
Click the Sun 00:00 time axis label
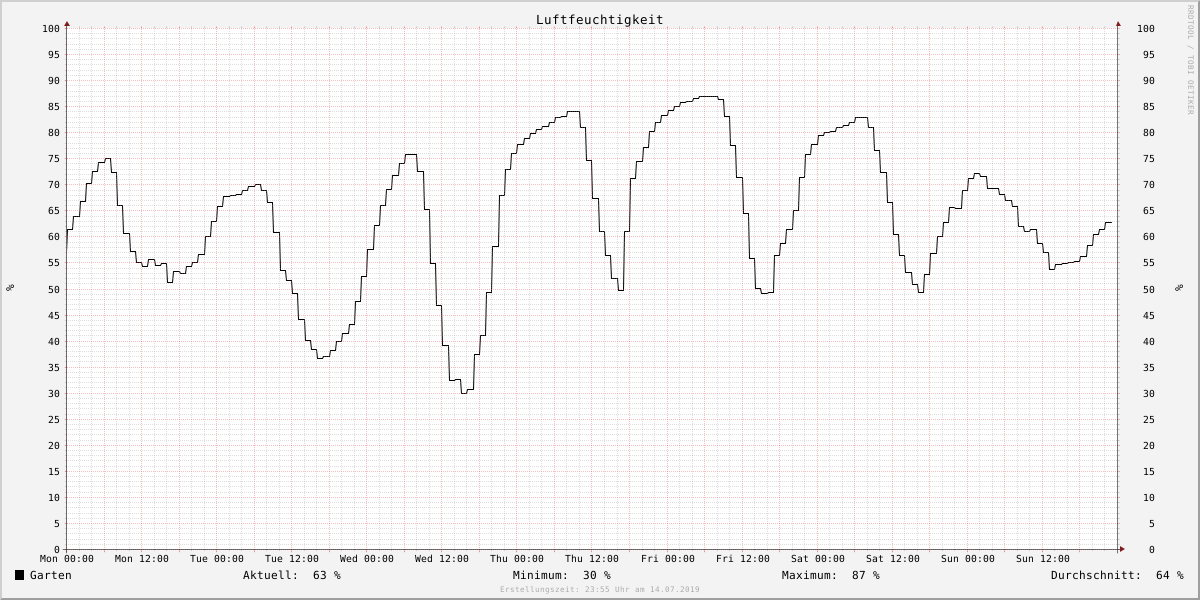pos(968,559)
